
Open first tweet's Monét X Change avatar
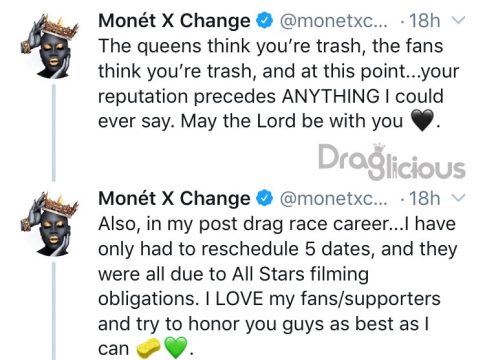(49, 46)
